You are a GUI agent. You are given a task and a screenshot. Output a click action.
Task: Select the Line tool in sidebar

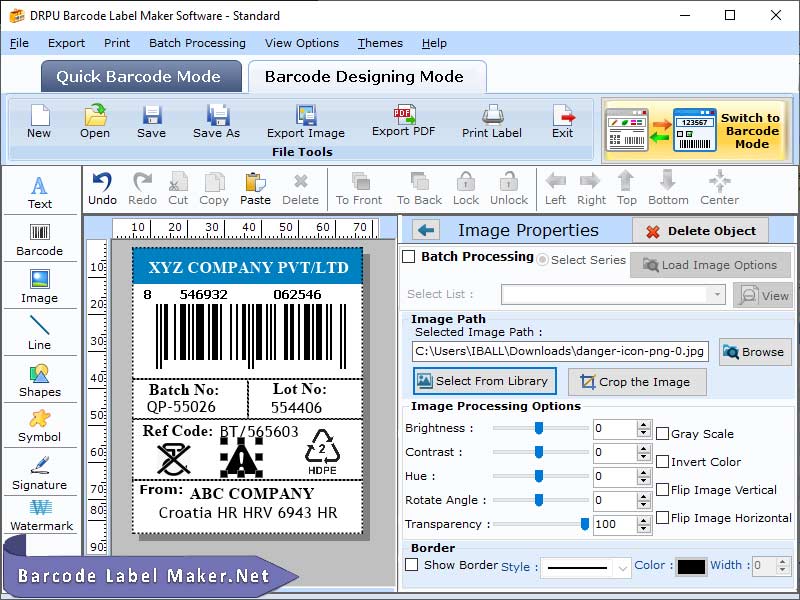[40, 332]
